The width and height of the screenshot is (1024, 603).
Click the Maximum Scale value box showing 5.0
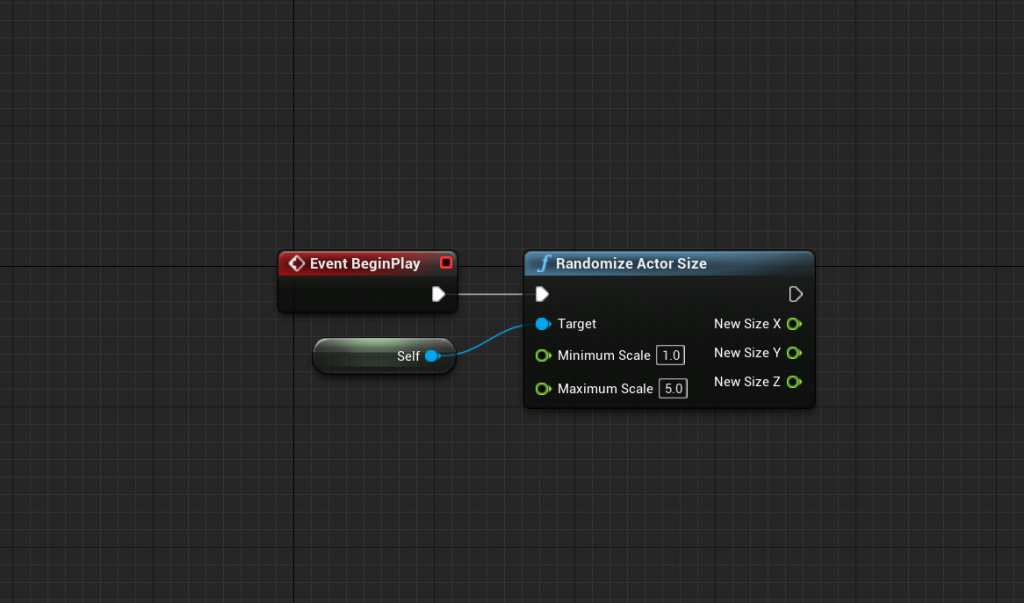pos(672,388)
